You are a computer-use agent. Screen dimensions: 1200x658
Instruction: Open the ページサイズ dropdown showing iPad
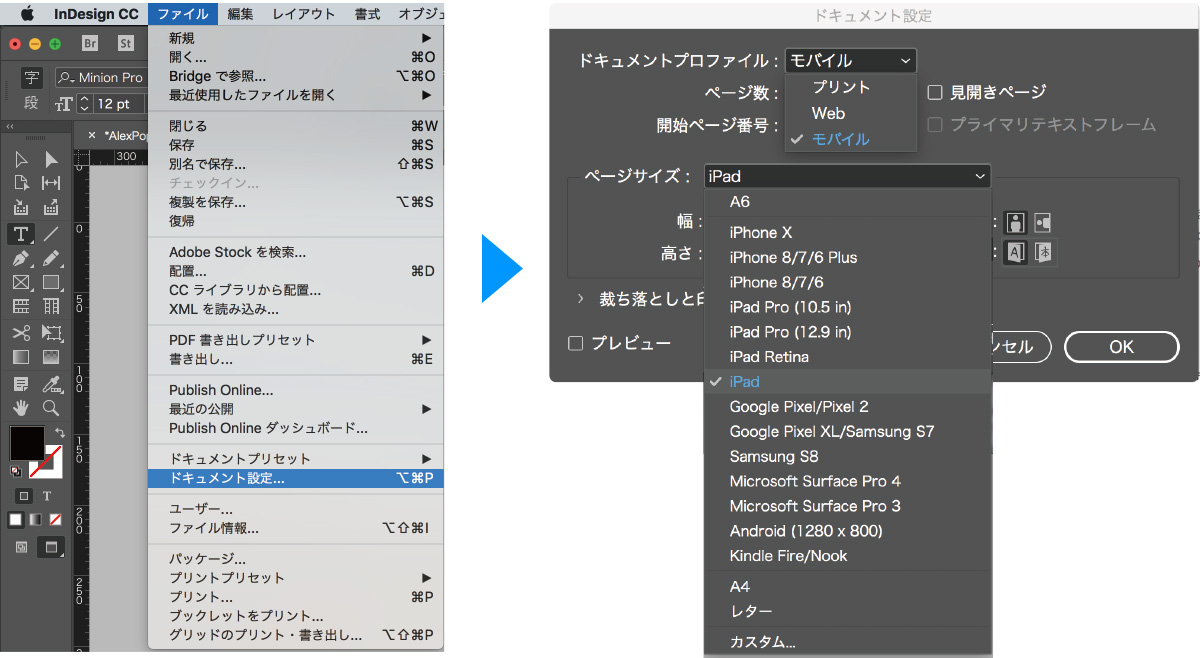pyautogui.click(x=847, y=176)
